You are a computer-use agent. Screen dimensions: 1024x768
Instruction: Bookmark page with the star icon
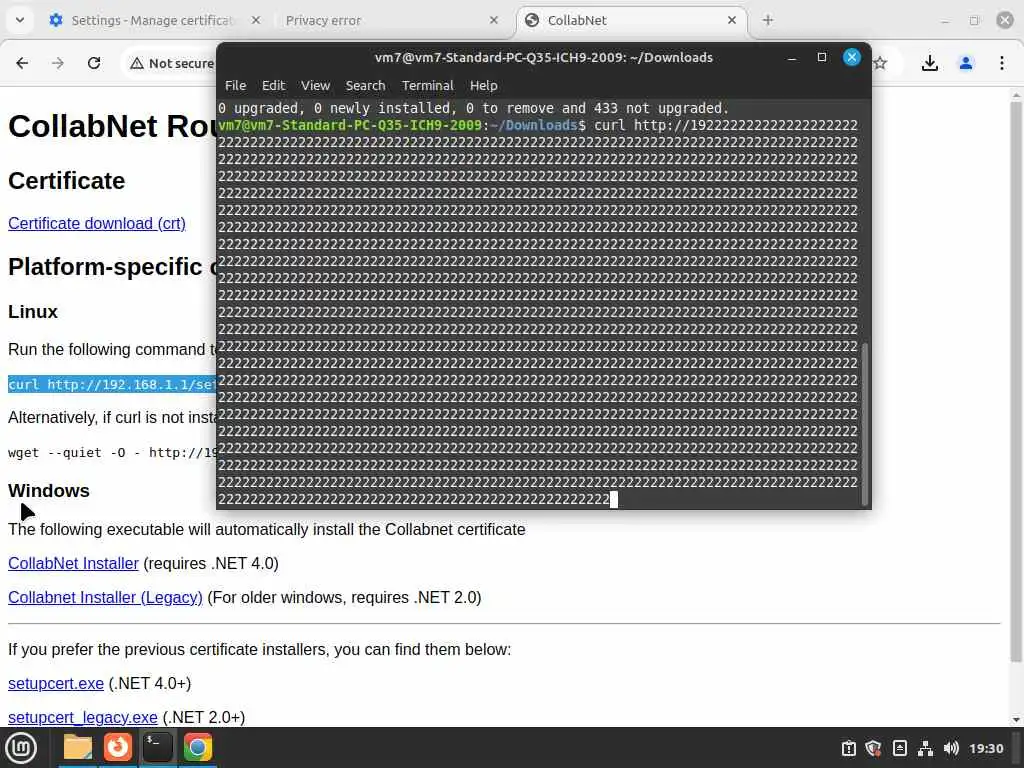coord(880,63)
